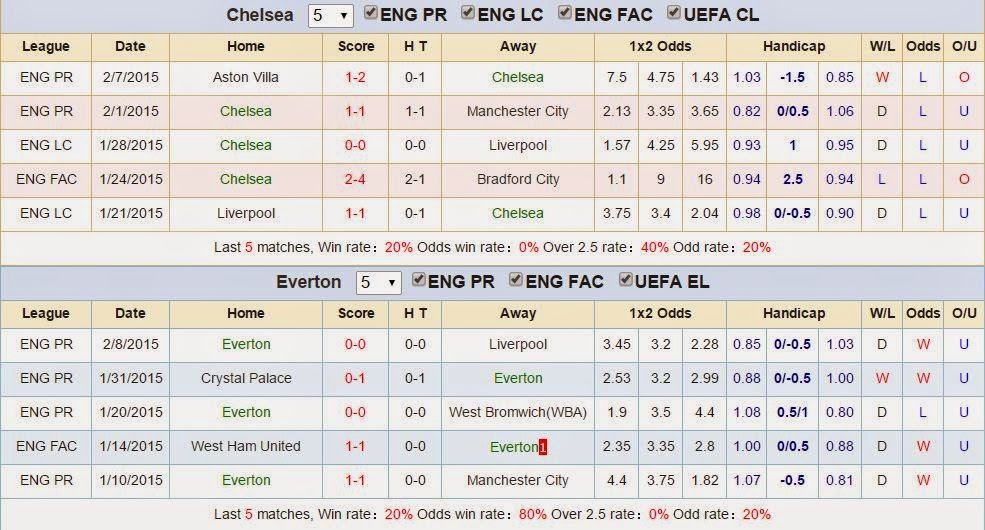The image size is (985, 530).
Task: Disable the Chelsea UEFA CL filter
Action: (x=674, y=13)
